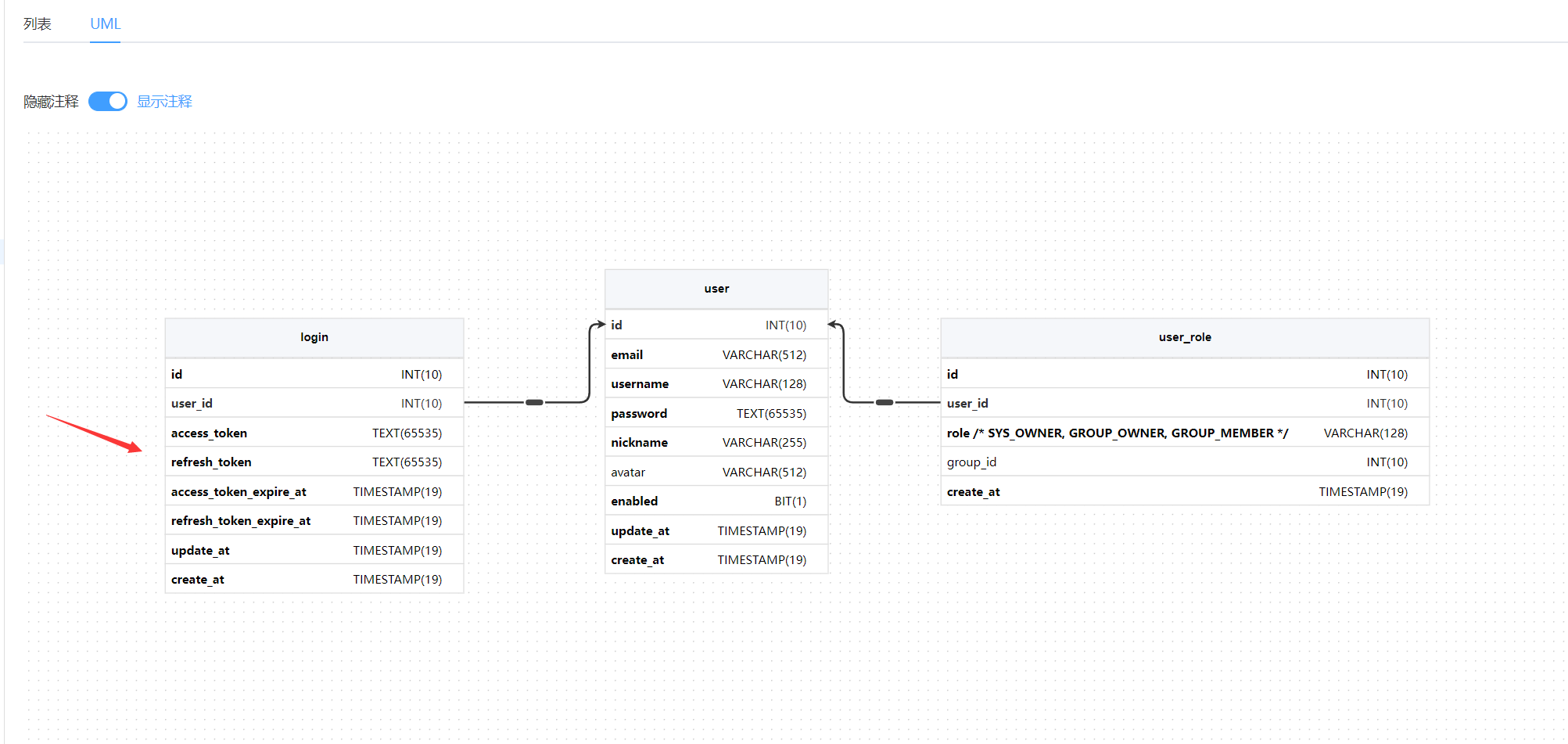
Task: Select the refresh_token row in login table
Action: click(x=314, y=462)
